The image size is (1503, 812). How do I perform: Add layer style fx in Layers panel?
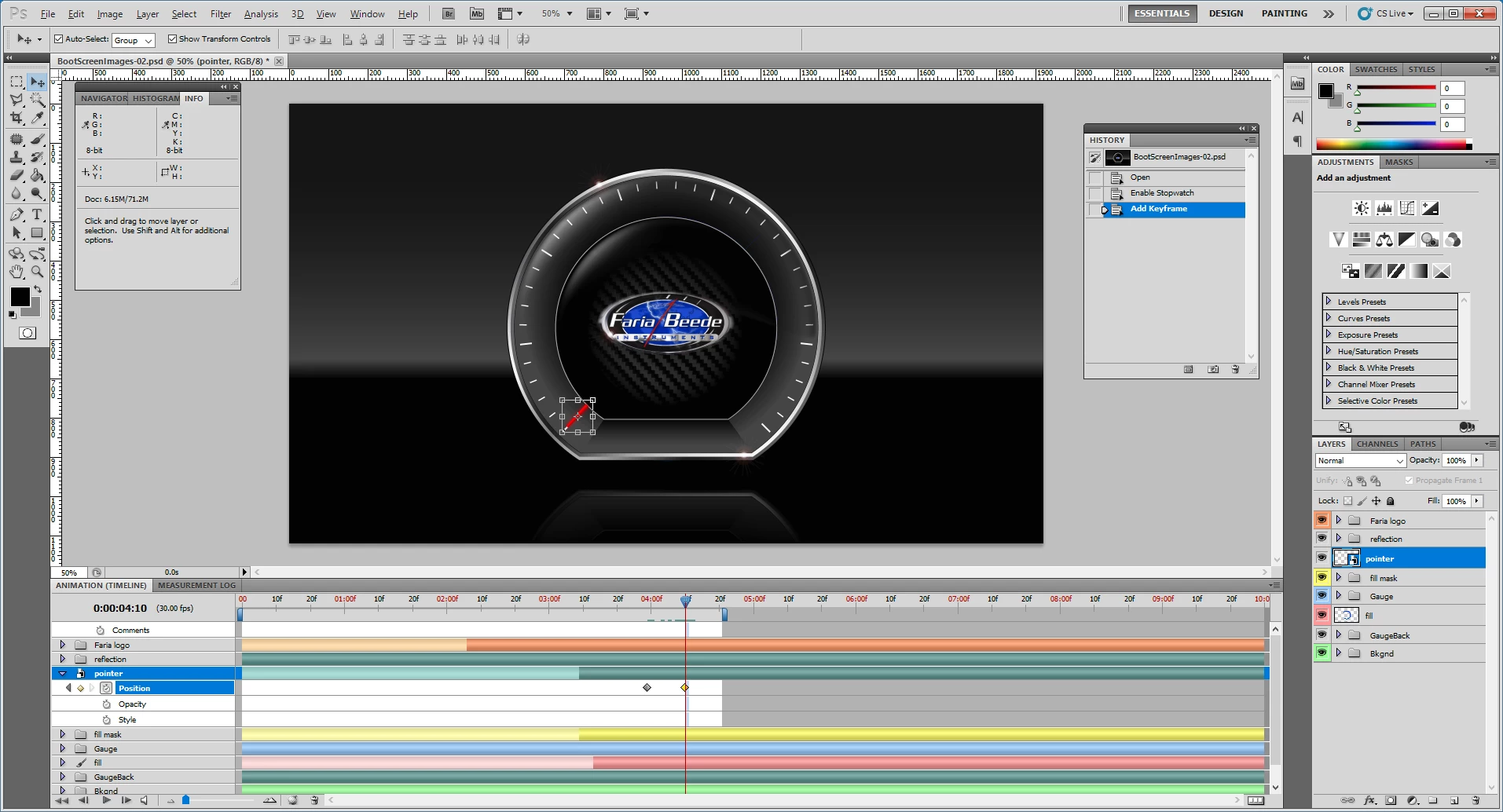click(x=1370, y=800)
